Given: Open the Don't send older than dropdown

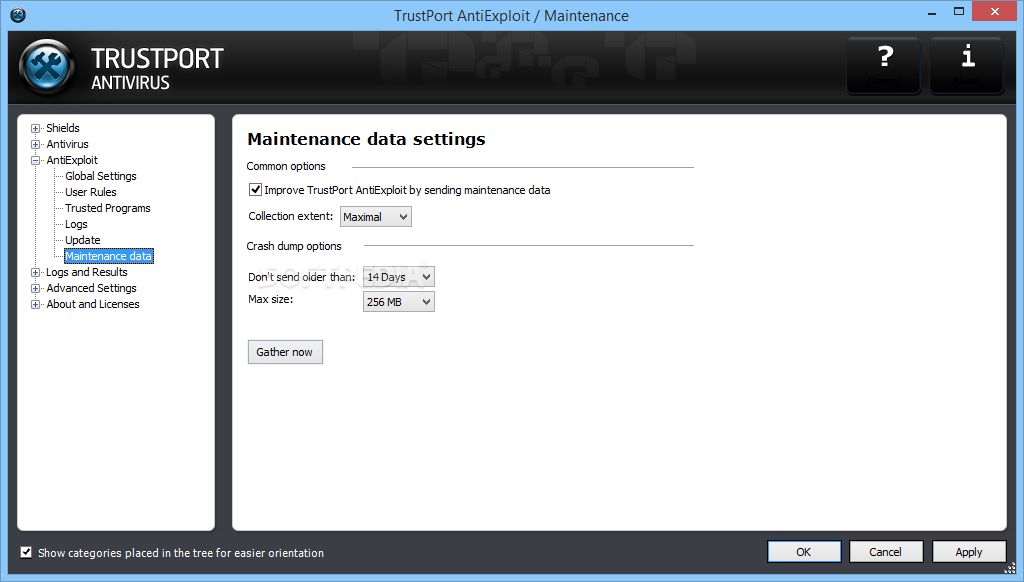Looking at the screenshot, I should [x=398, y=277].
